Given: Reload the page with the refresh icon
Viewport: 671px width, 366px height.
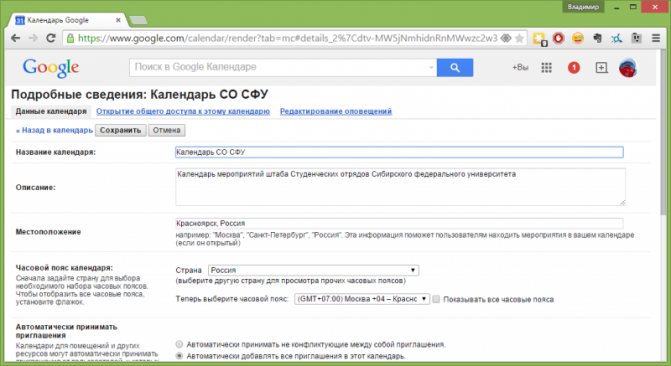Looking at the screenshot, I should point(51,38).
